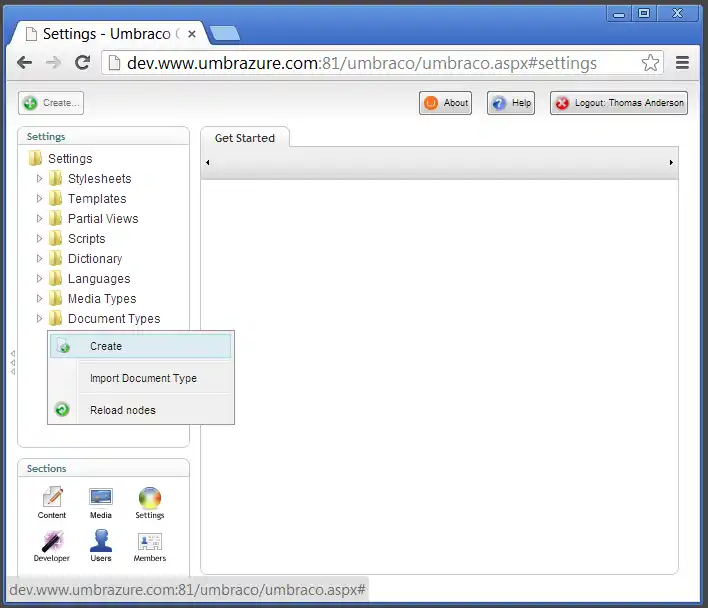Screen dimensions: 708x608
Task: Click the browser back arrow
Action: tap(24, 62)
